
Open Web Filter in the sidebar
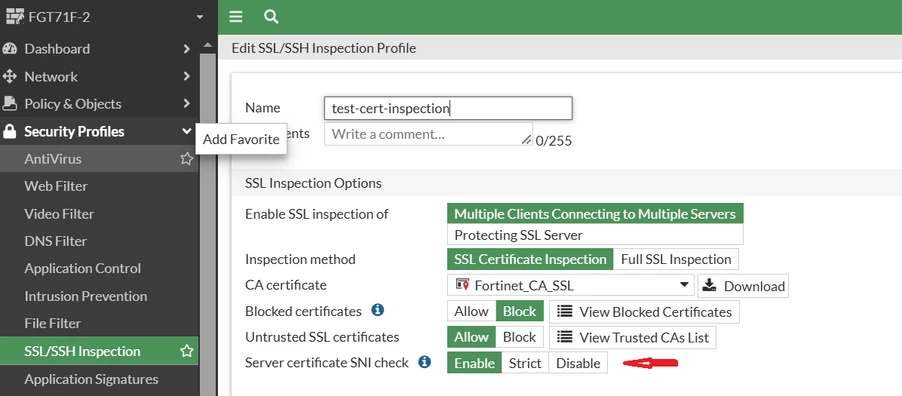(x=99, y=186)
